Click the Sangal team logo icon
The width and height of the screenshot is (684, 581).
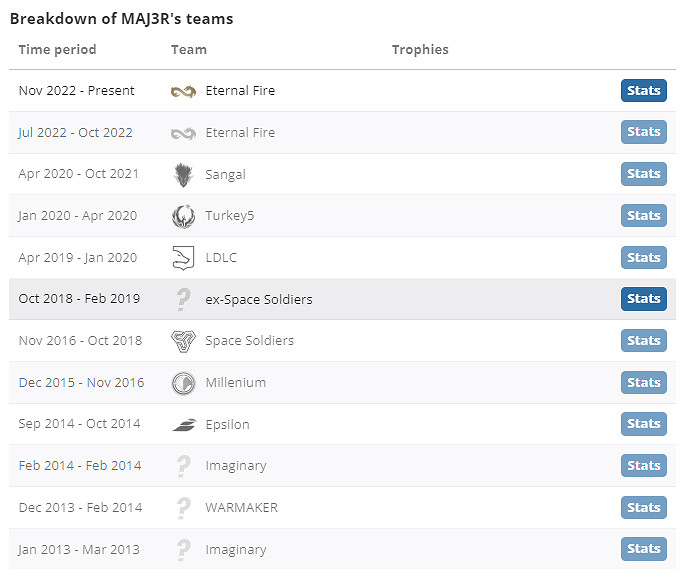click(183, 175)
